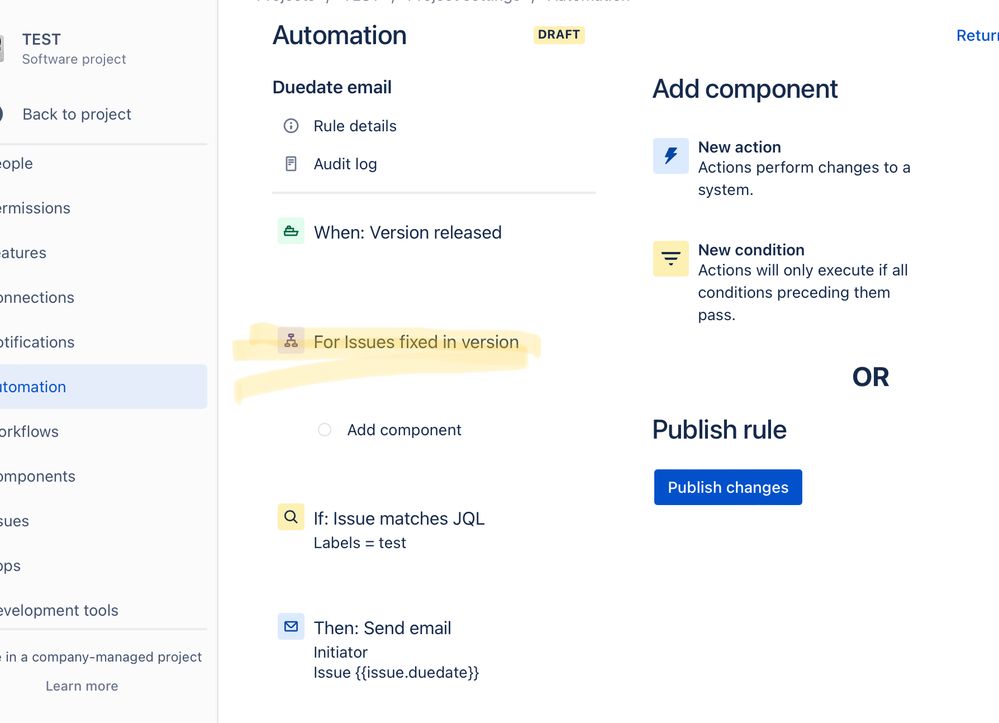The image size is (999, 723).
Task: Select the When: Version released trigger
Action: (x=408, y=233)
